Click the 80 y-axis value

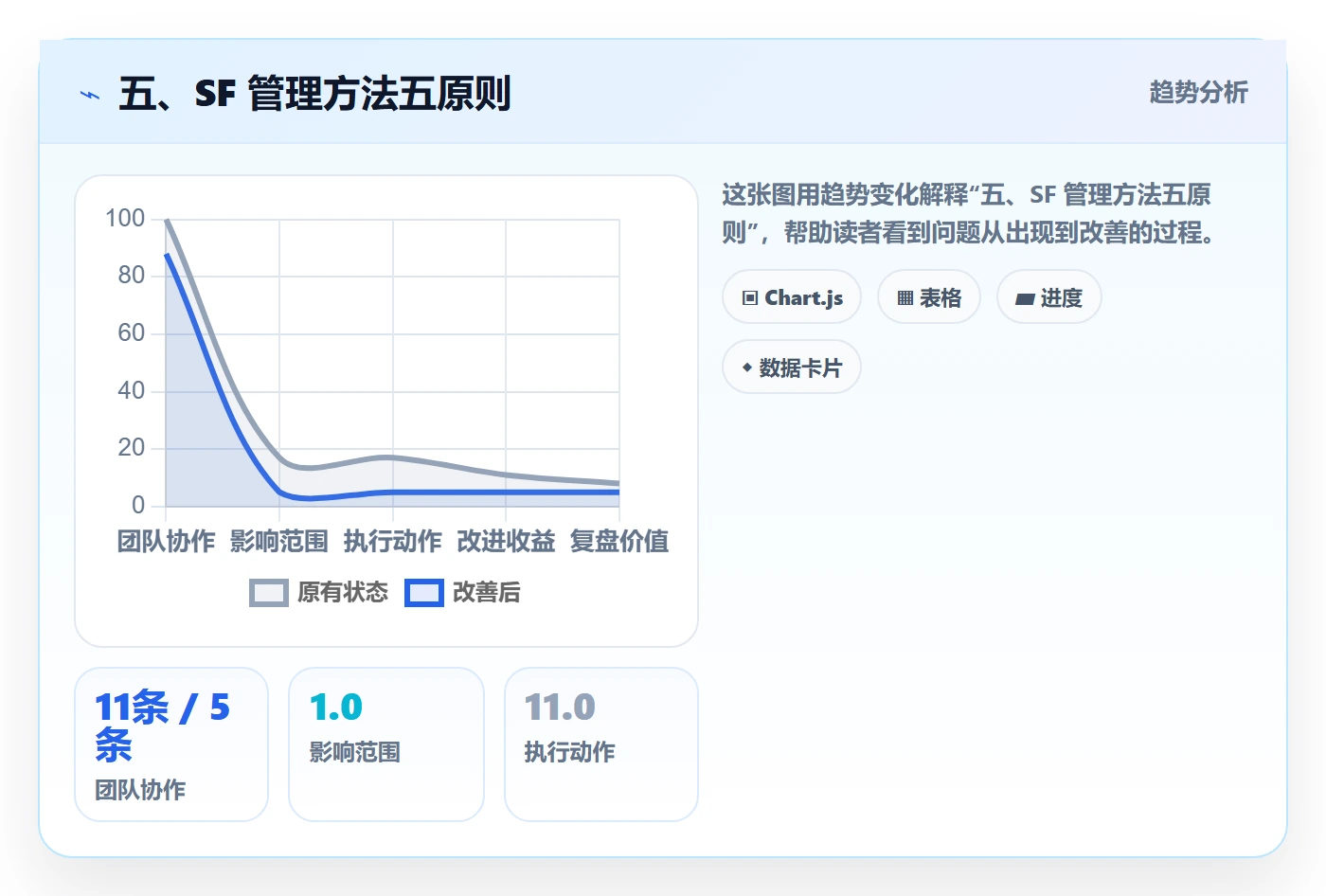click(132, 276)
